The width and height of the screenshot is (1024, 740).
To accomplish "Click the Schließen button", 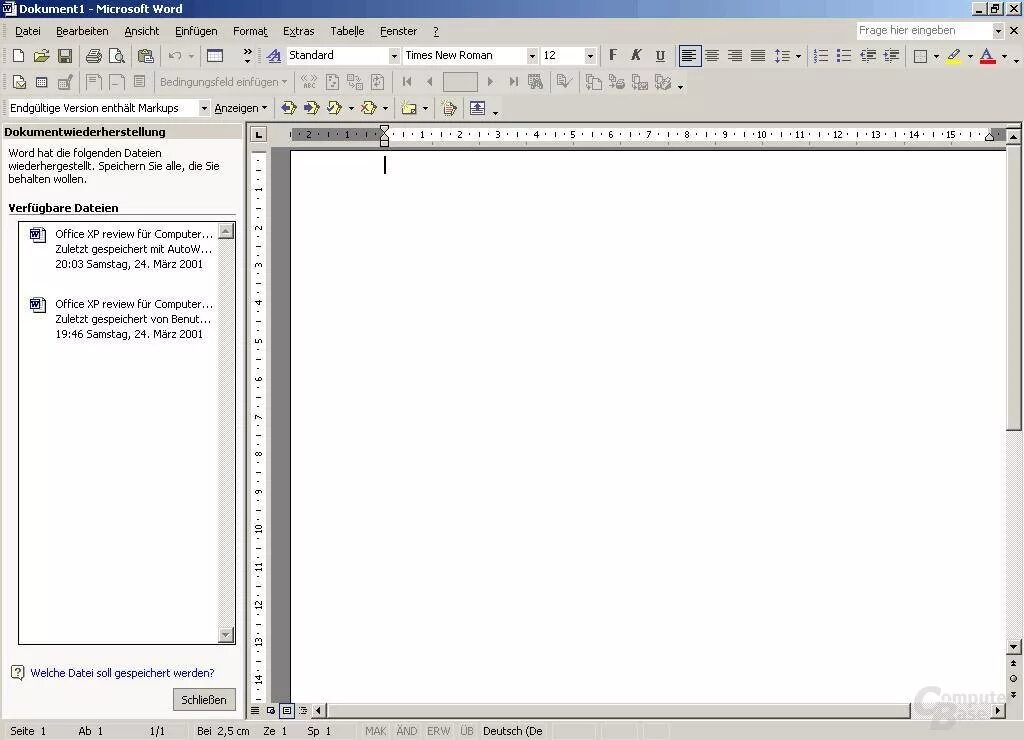I will 204,700.
